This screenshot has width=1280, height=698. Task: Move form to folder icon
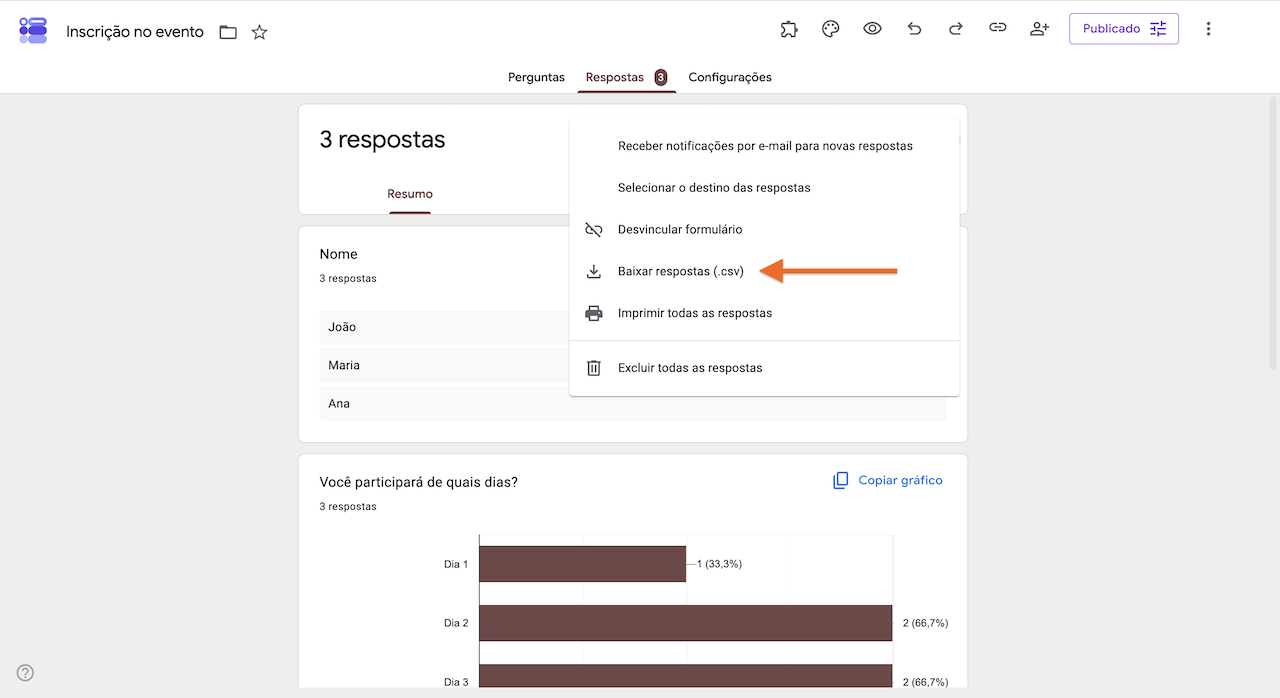(228, 32)
